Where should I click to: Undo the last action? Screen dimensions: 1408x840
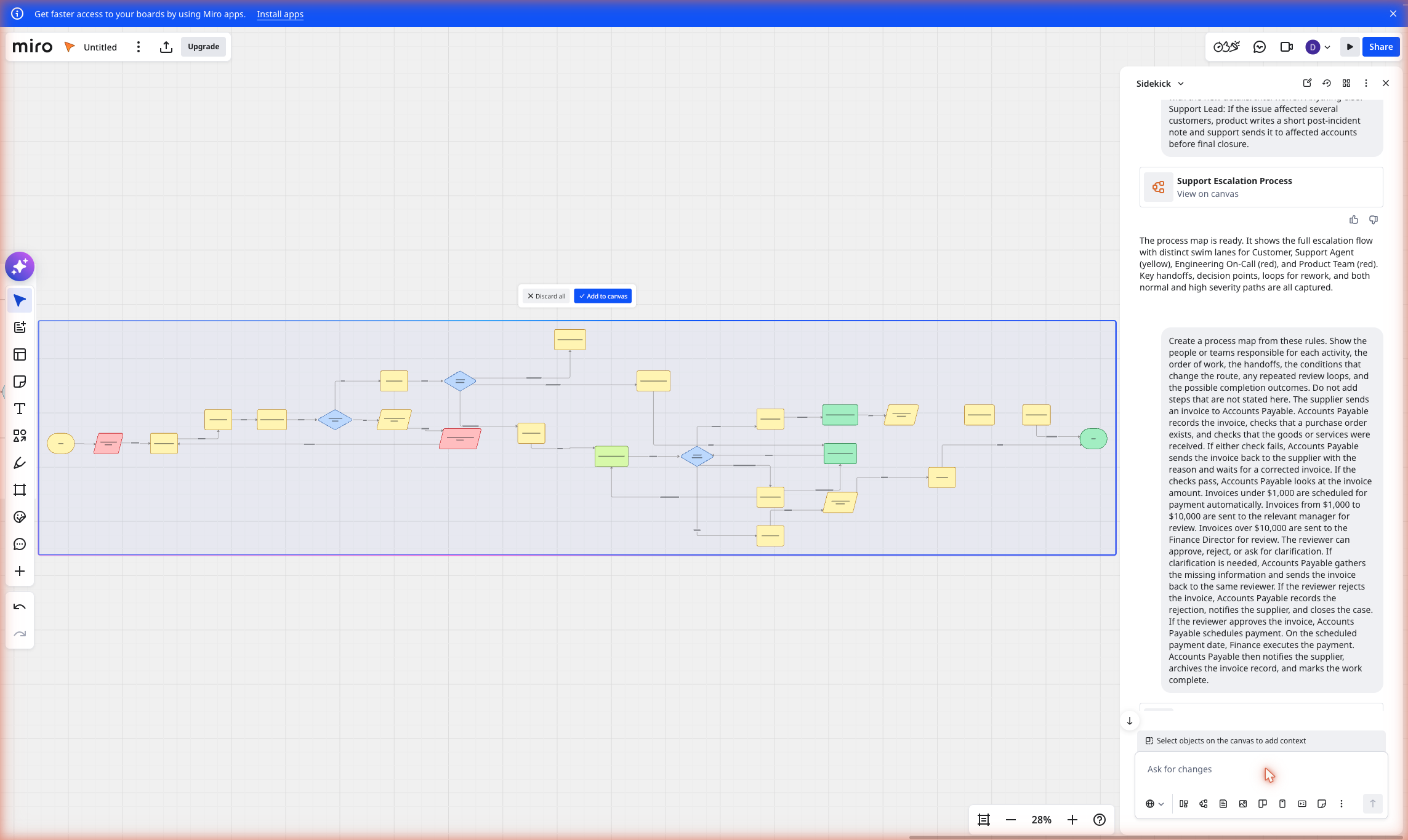[x=20, y=607]
